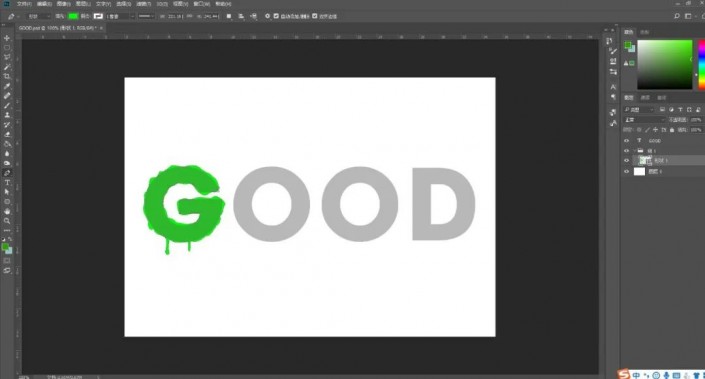The image size is (705, 379).
Task: Open path operations square dropdown in options bar
Action: pos(228,16)
